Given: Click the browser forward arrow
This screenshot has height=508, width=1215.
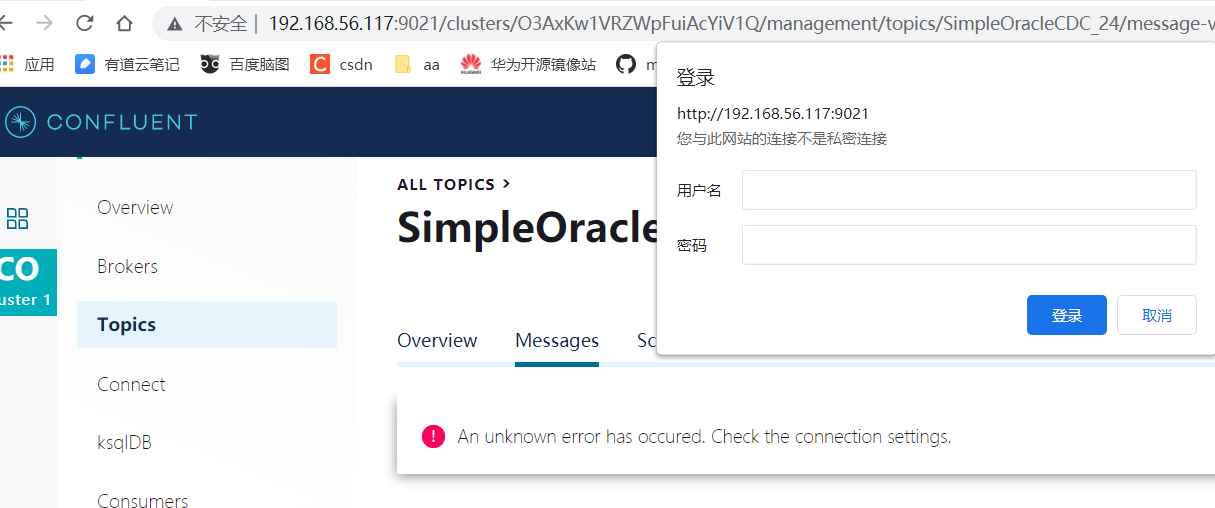Looking at the screenshot, I should (x=44, y=23).
